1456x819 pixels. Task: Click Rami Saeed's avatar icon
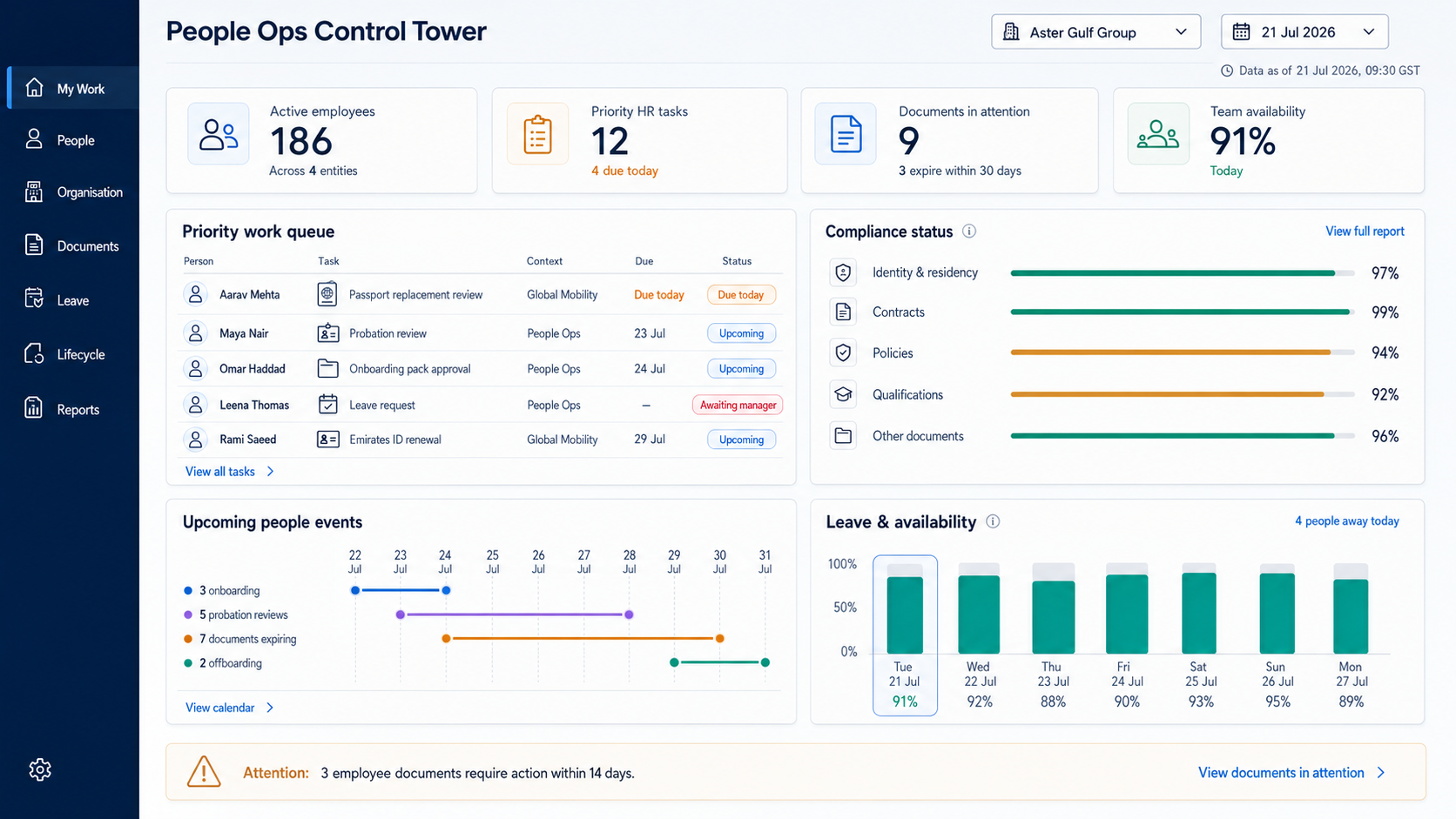tap(196, 440)
